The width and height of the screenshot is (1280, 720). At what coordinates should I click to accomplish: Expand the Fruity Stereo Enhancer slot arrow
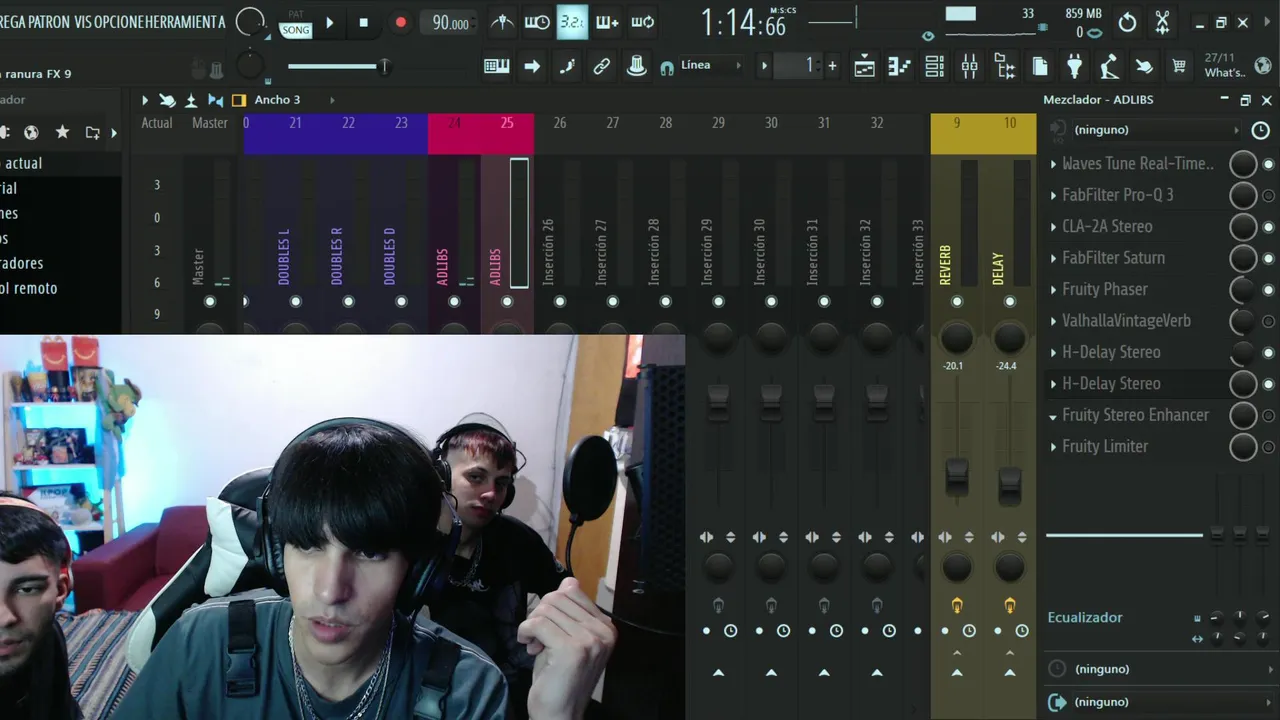pyautogui.click(x=1053, y=416)
